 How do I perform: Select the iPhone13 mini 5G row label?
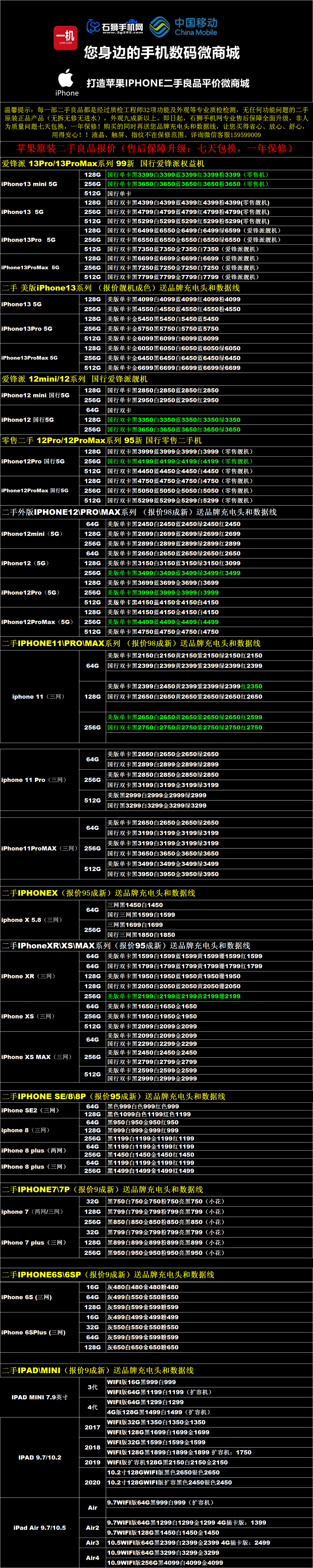tap(29, 184)
